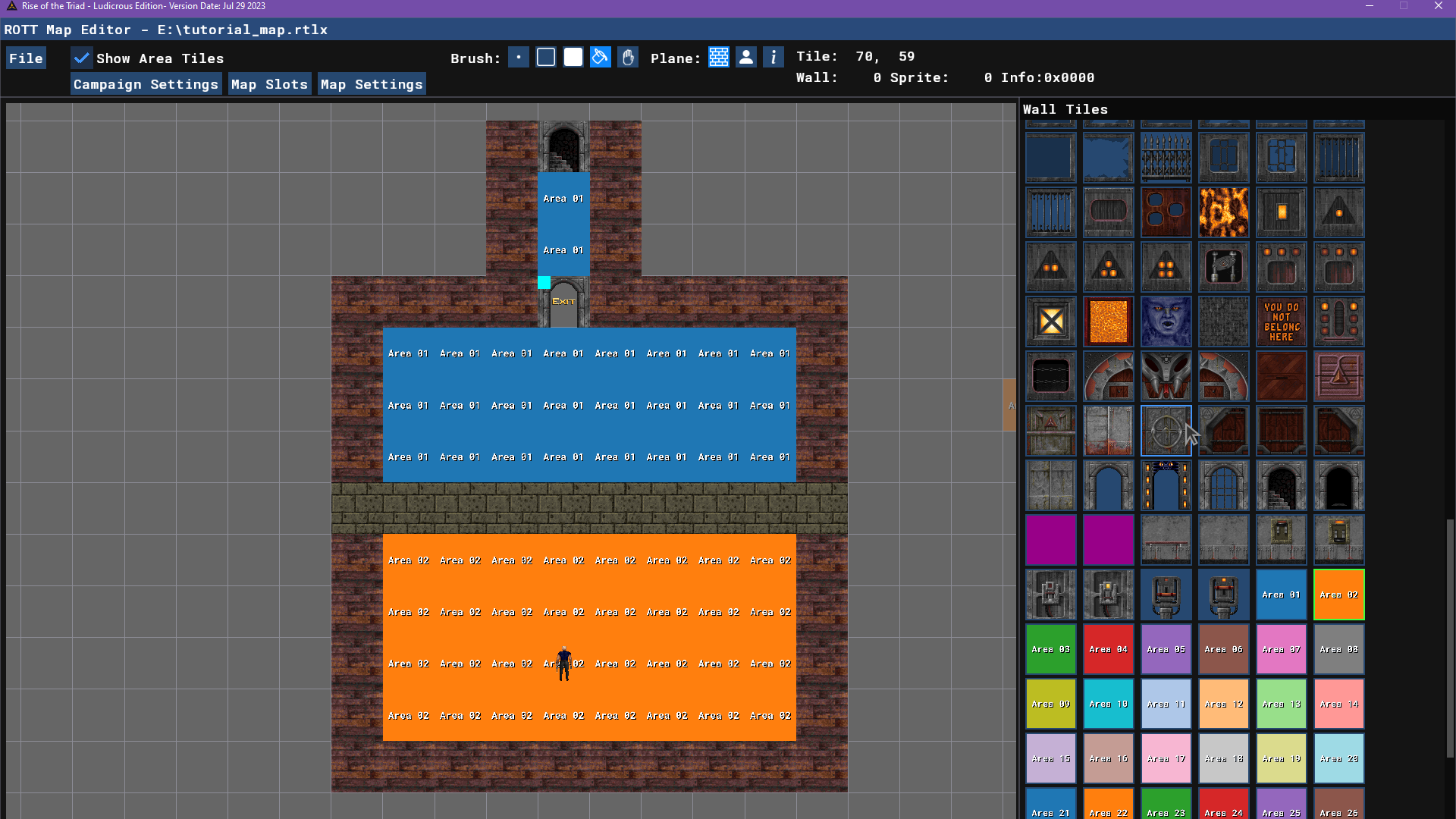Open Campaign Settings
Screen dimensions: 1456x819
tap(146, 84)
